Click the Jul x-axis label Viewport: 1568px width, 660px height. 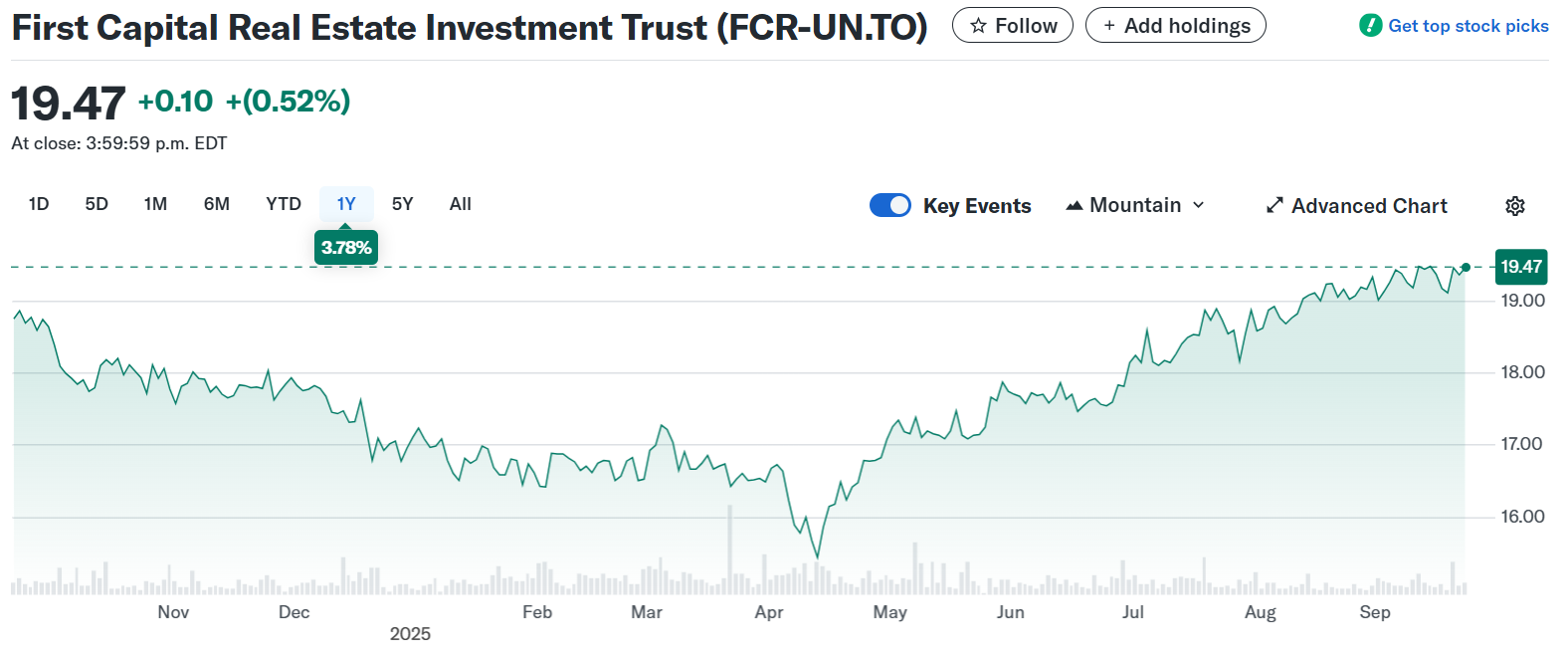1133,612
